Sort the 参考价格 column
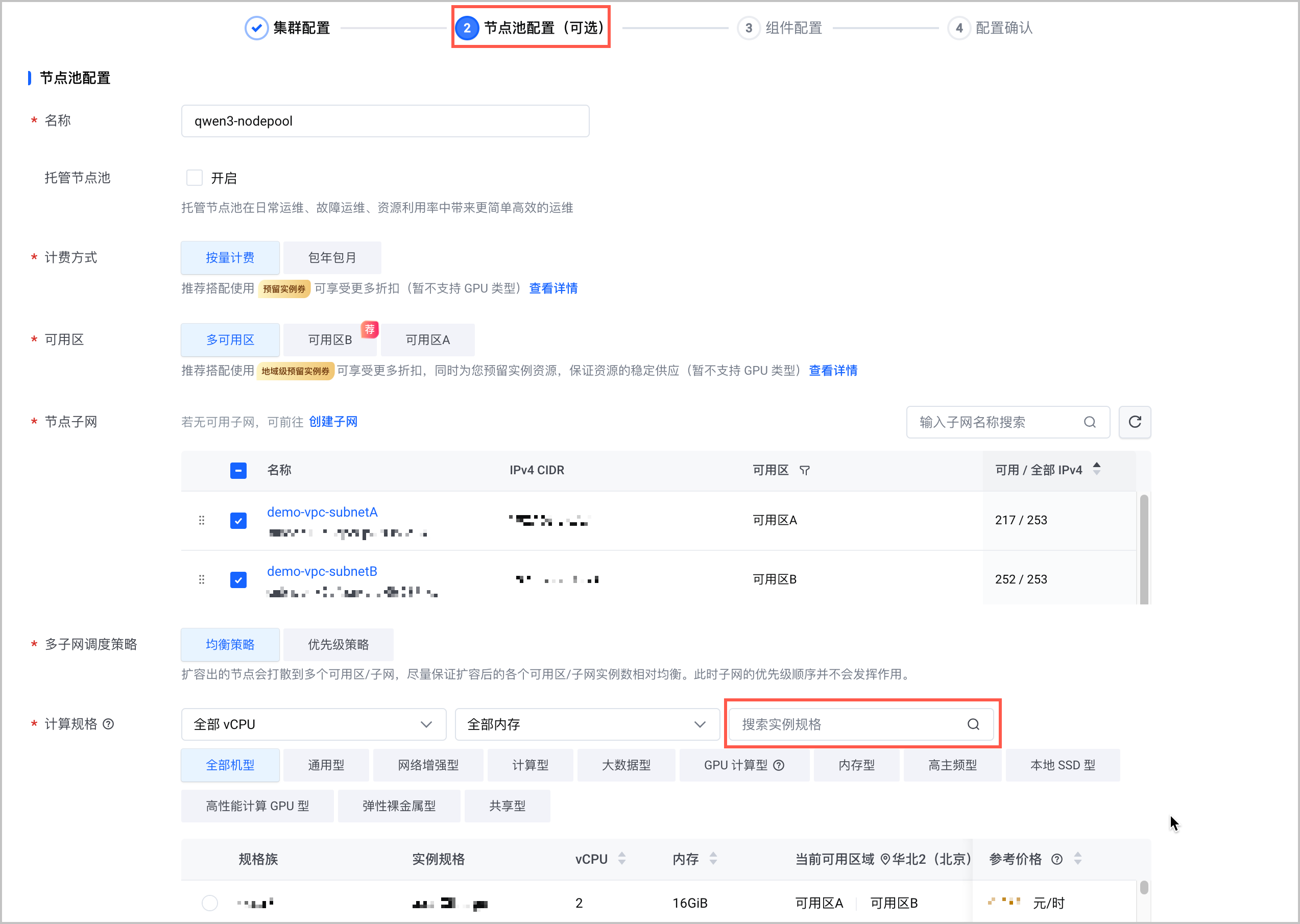The image size is (1300, 924). [1077, 859]
